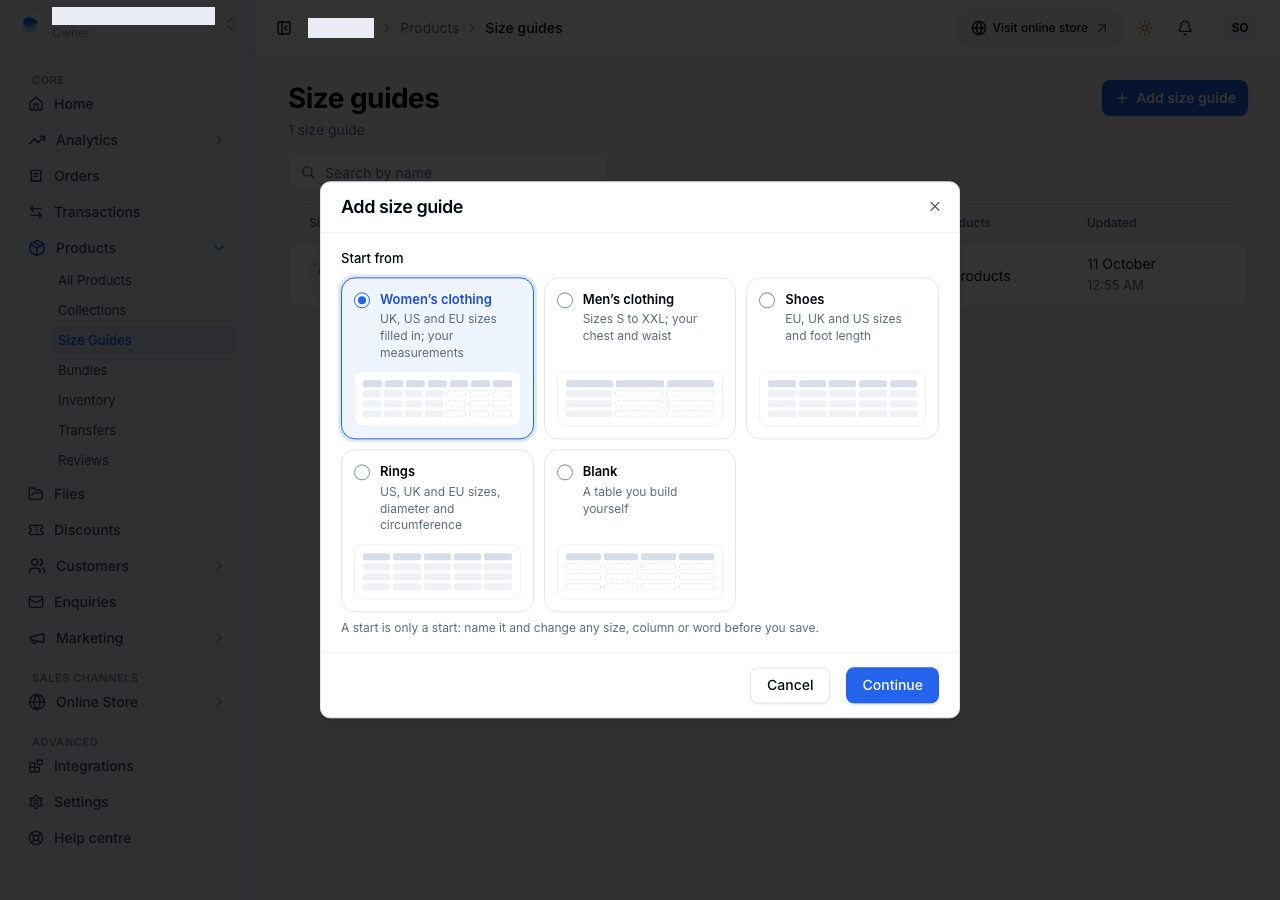The width and height of the screenshot is (1280, 900).
Task: Pick the Shoes radio option
Action: click(x=767, y=300)
